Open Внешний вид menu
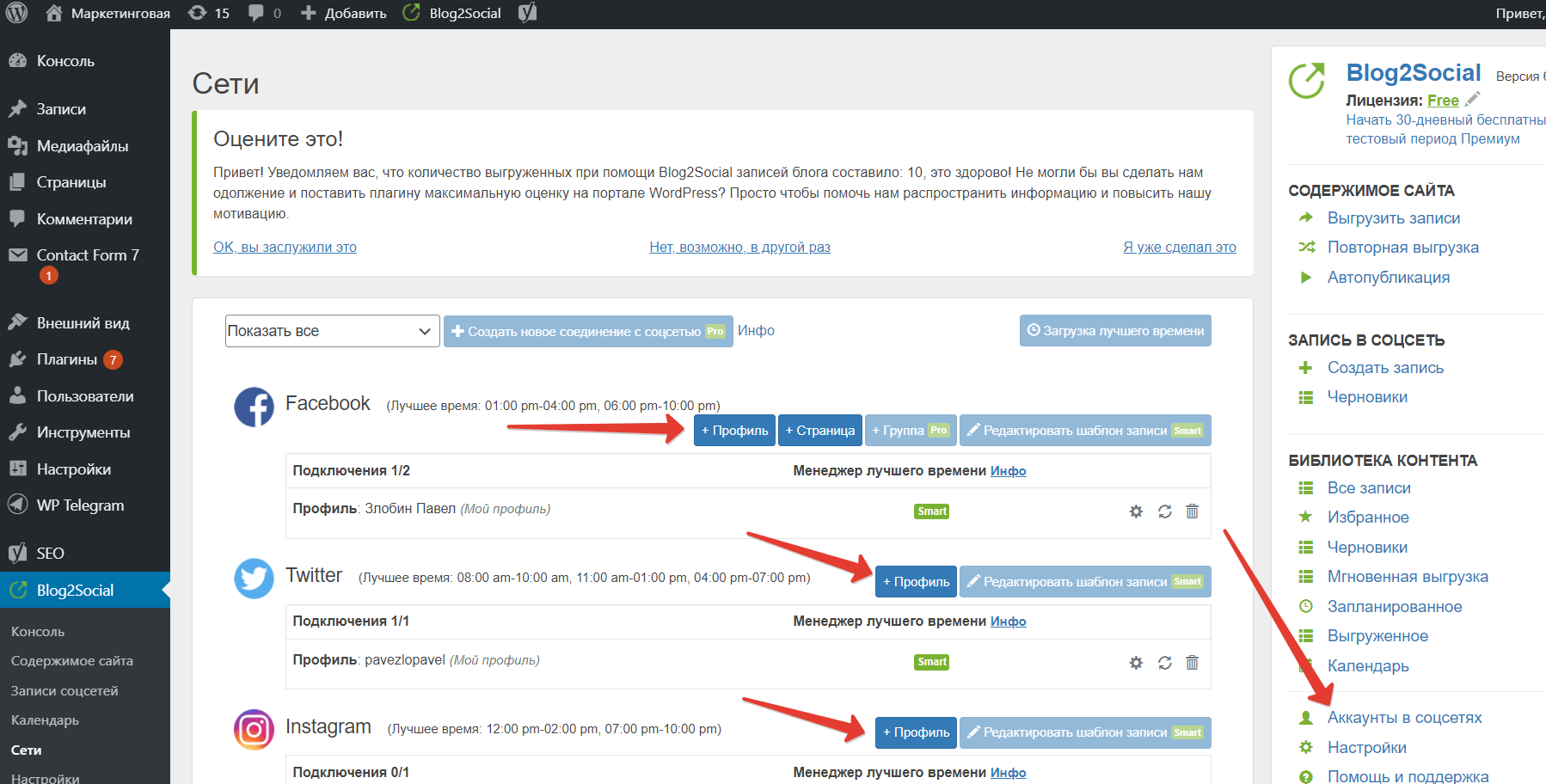The width and height of the screenshot is (1546, 784). pyautogui.click(x=85, y=323)
